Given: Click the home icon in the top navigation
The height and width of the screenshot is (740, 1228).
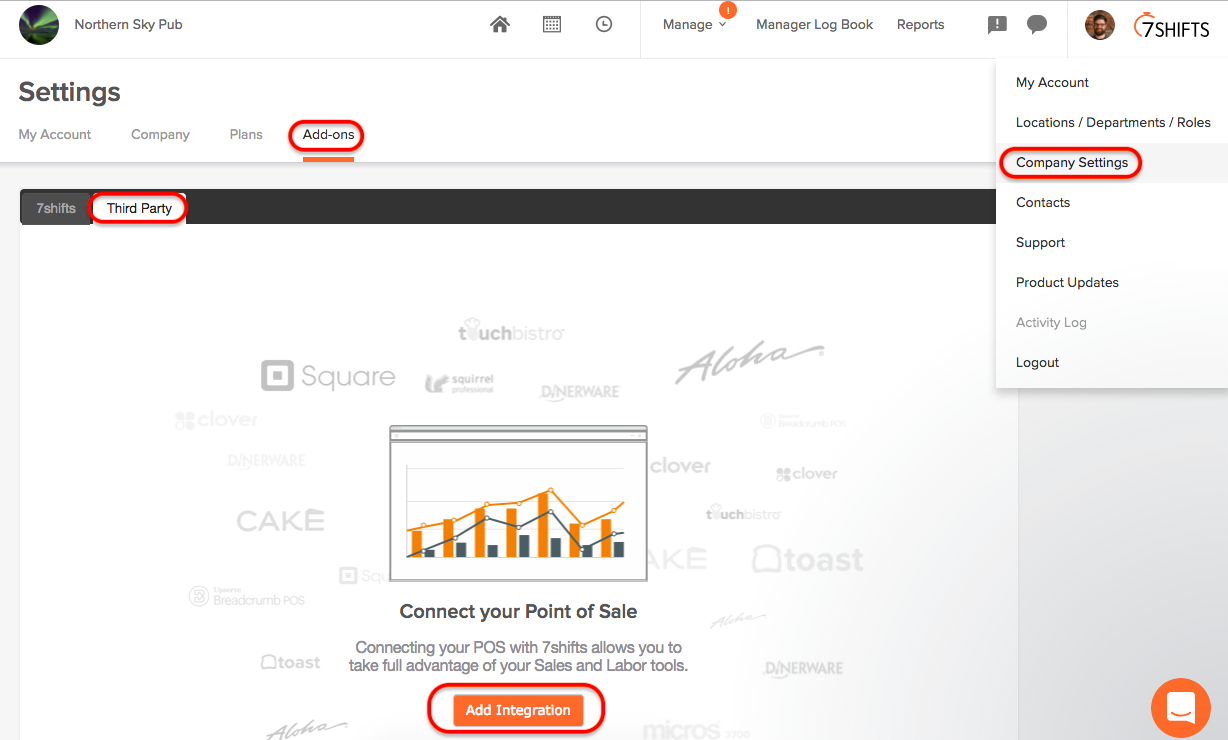Looking at the screenshot, I should pos(500,23).
